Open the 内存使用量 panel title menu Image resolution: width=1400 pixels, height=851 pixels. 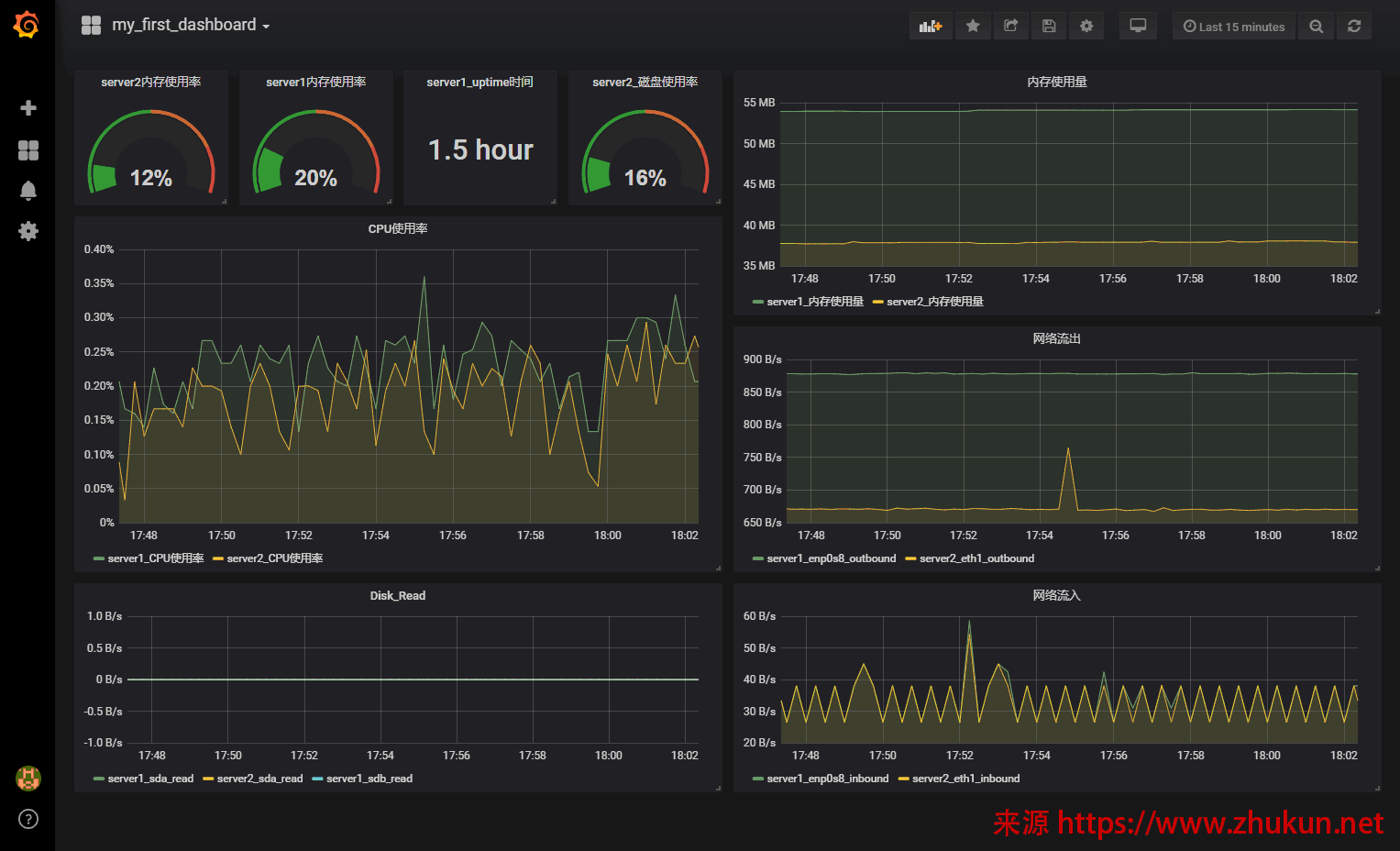[x=1057, y=82]
